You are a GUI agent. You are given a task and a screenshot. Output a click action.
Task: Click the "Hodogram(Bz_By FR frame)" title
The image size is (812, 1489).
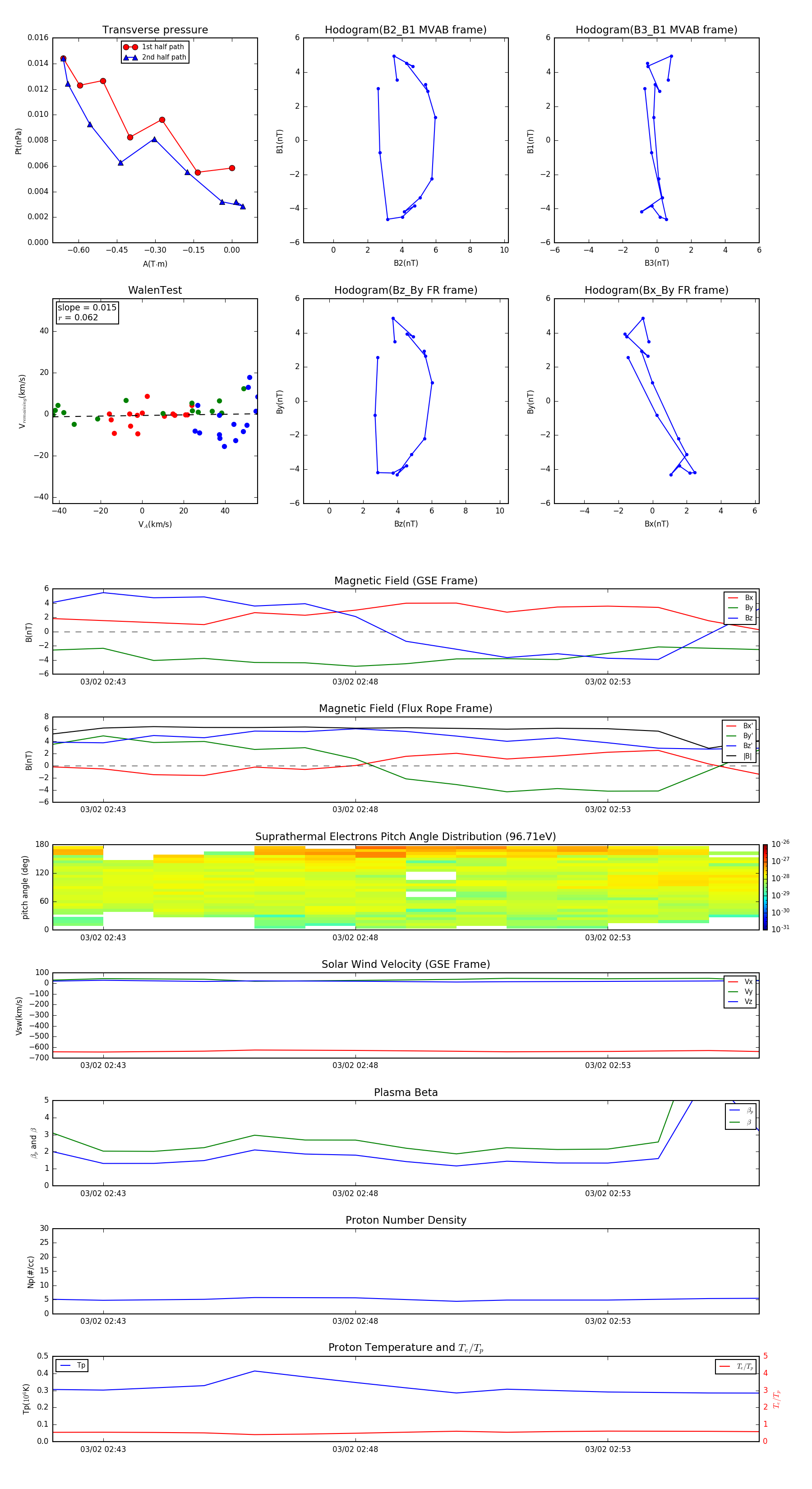pyautogui.click(x=406, y=290)
